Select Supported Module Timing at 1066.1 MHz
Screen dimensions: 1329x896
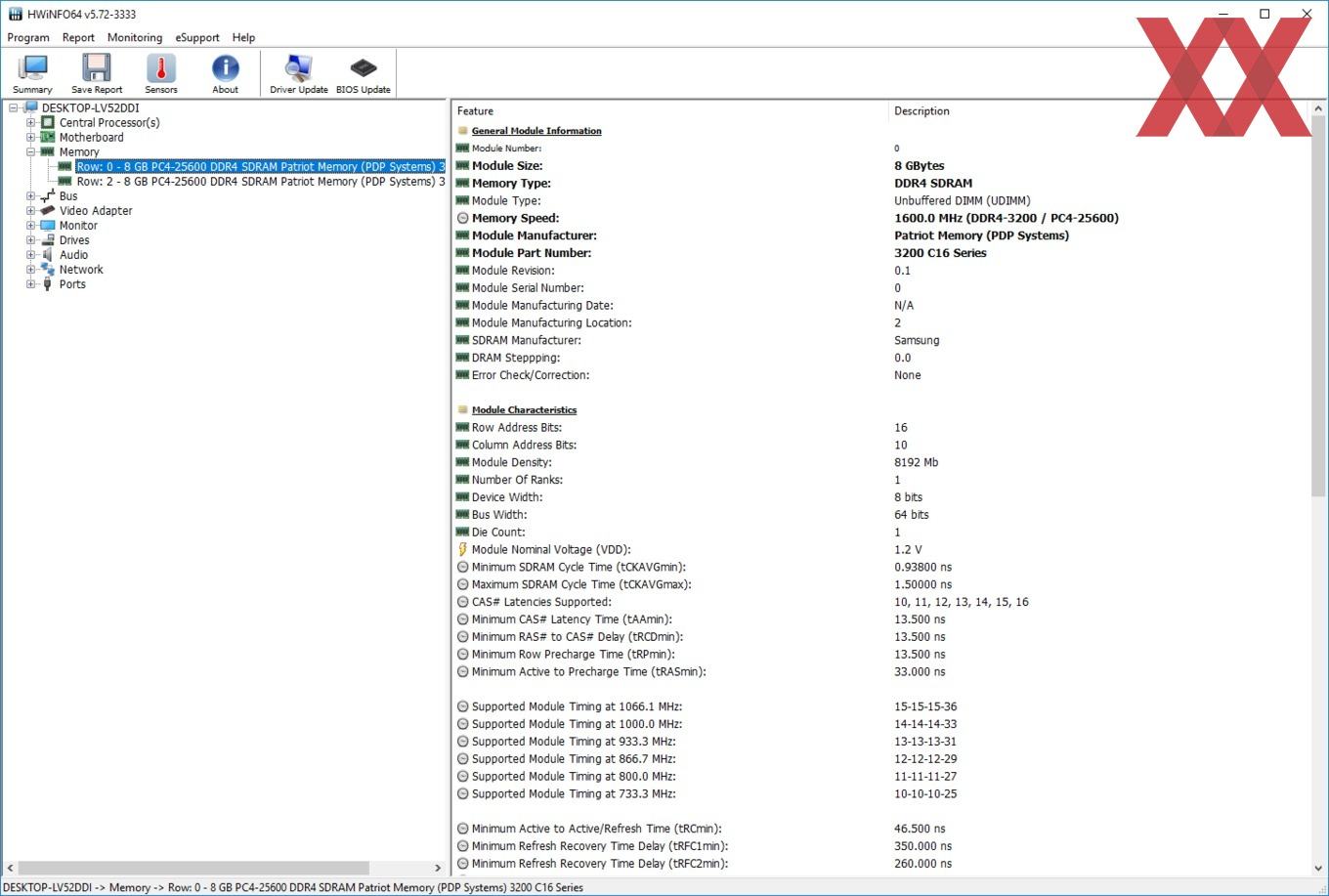click(881, 706)
